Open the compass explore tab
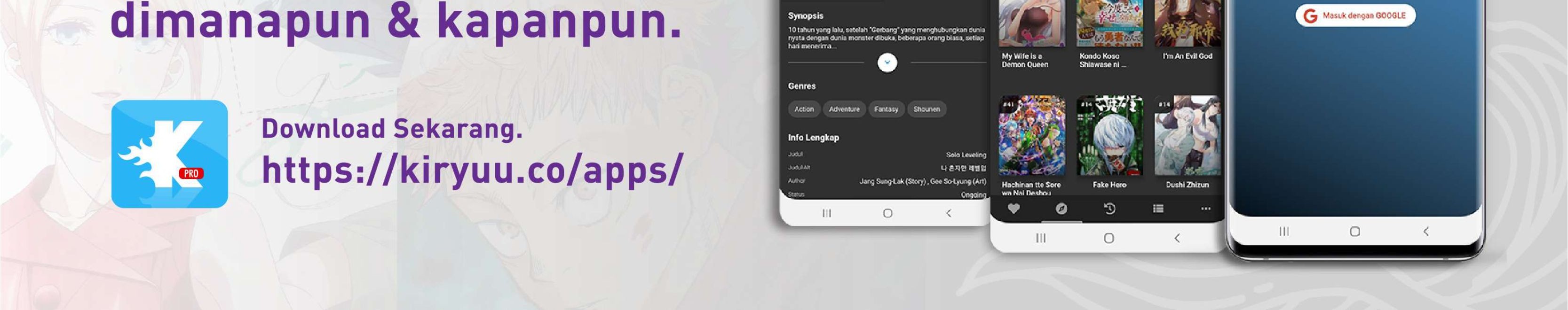1568x310 pixels. (x=1061, y=209)
